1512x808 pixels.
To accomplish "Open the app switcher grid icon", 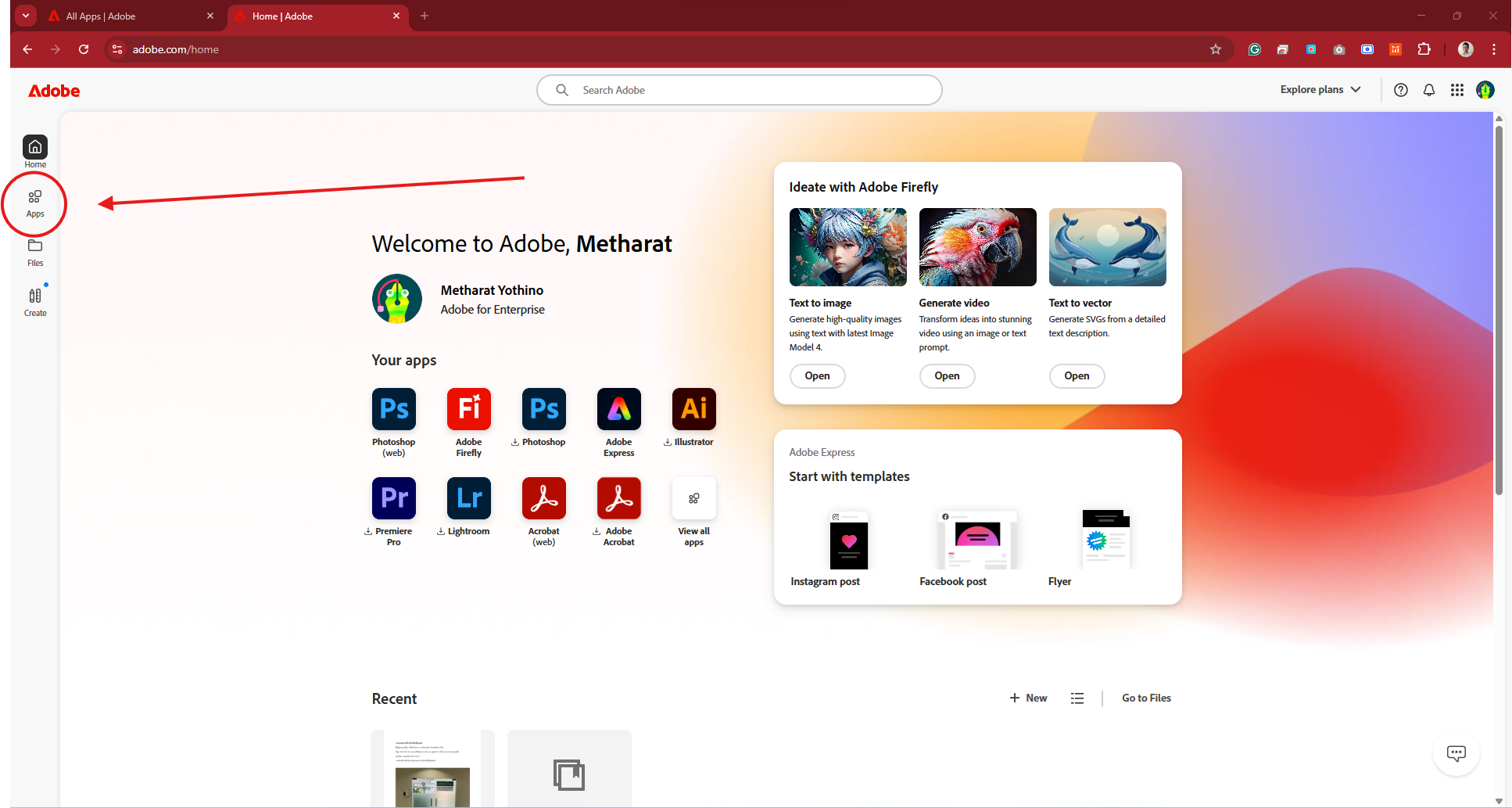I will [x=1457, y=90].
